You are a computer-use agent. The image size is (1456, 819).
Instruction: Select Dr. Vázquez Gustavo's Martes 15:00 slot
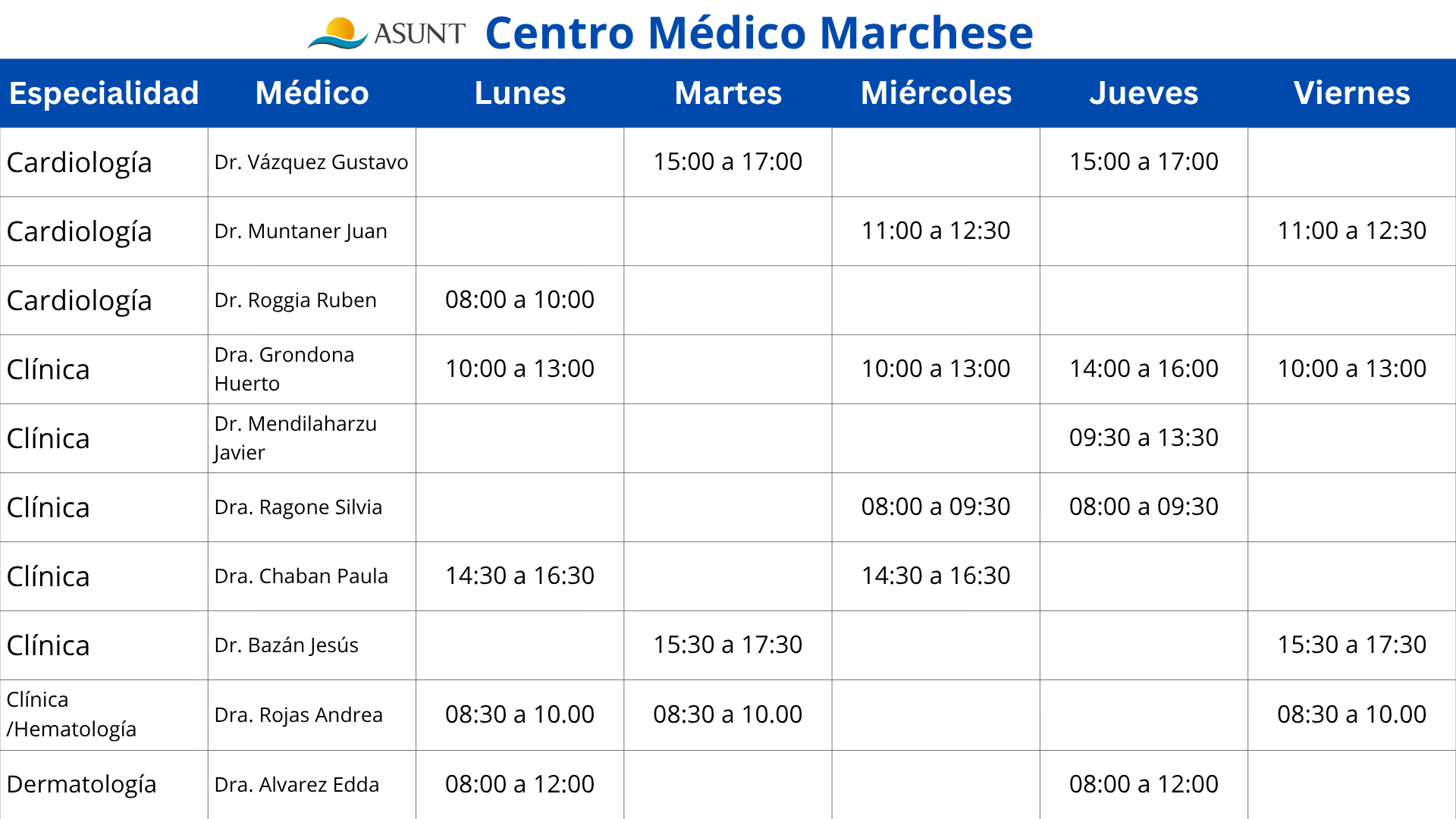[x=728, y=162]
